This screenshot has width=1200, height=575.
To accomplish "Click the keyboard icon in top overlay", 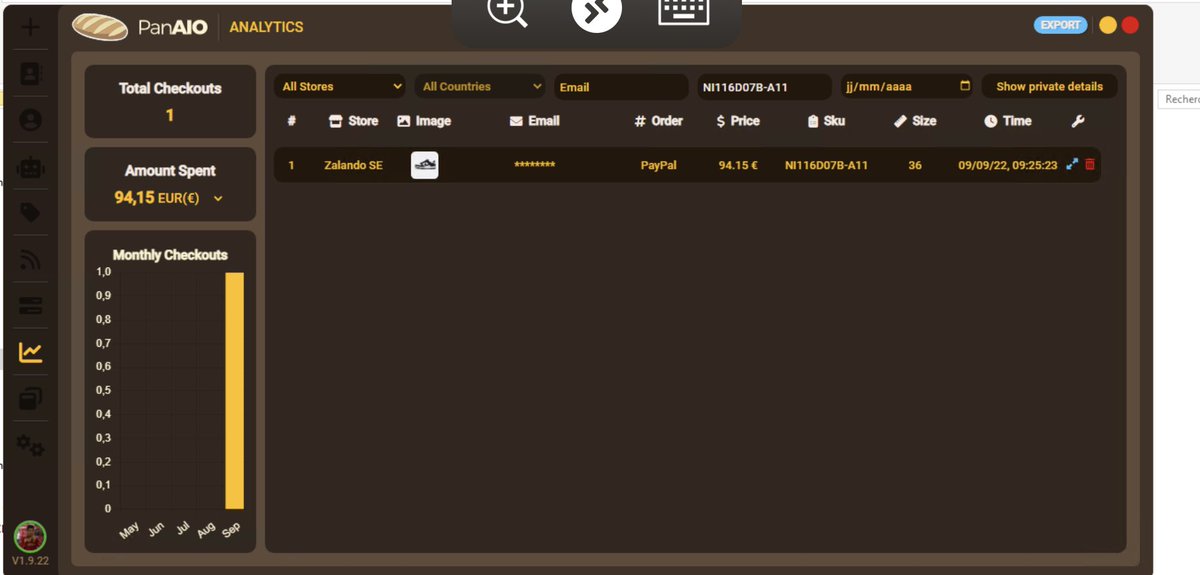I will point(684,10).
